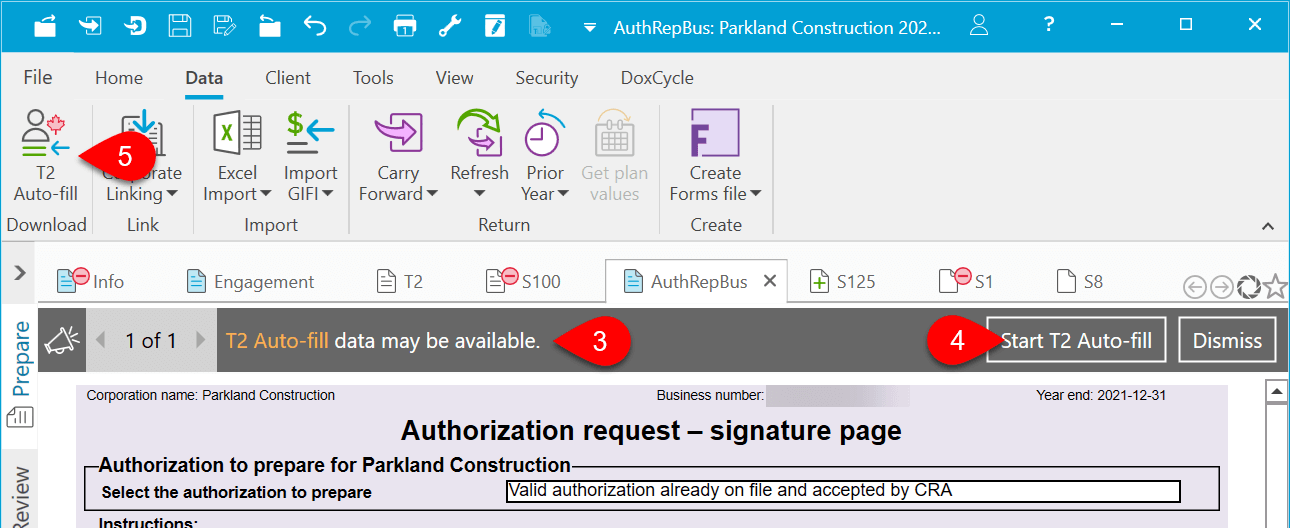Click the sign-in arrow-into-D icon in title bar

click(x=135, y=26)
